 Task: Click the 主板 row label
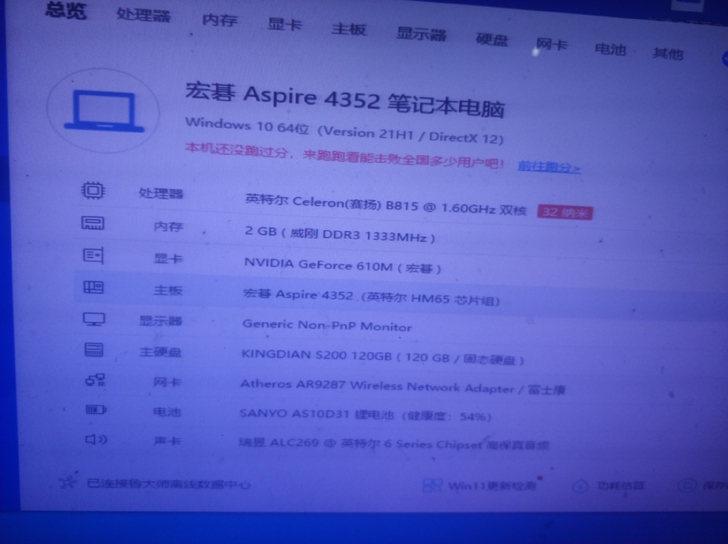(x=168, y=291)
